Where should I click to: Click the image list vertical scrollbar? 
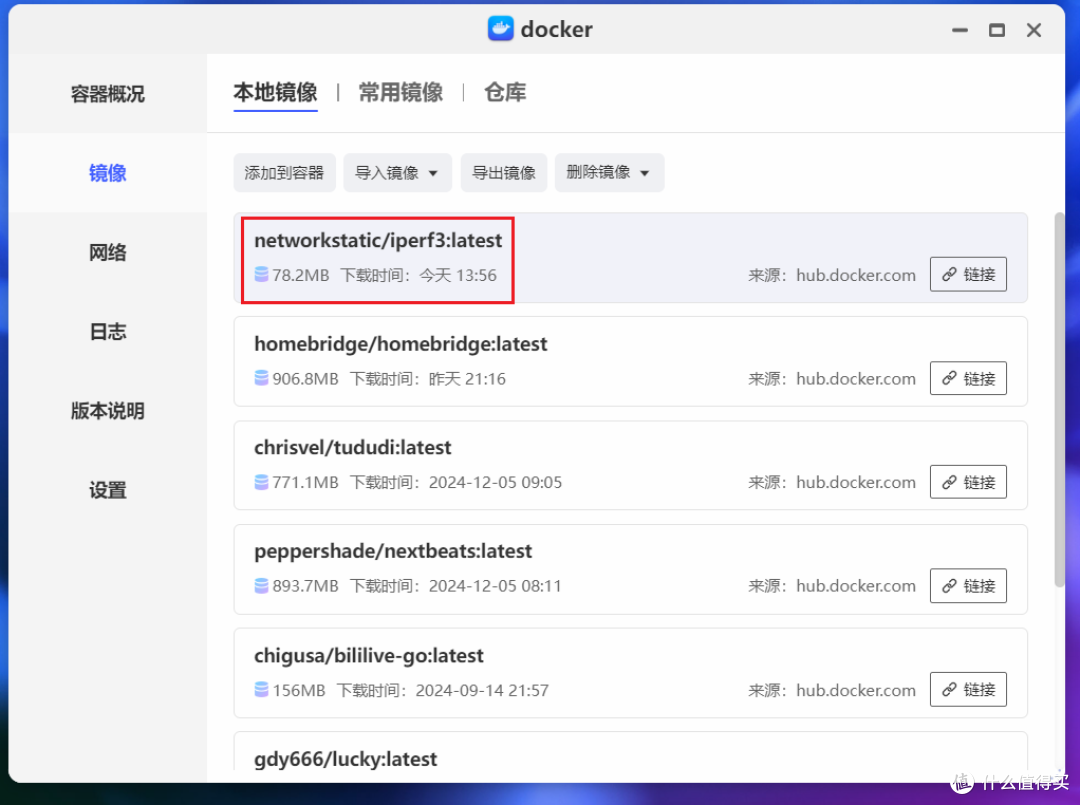click(x=1059, y=399)
